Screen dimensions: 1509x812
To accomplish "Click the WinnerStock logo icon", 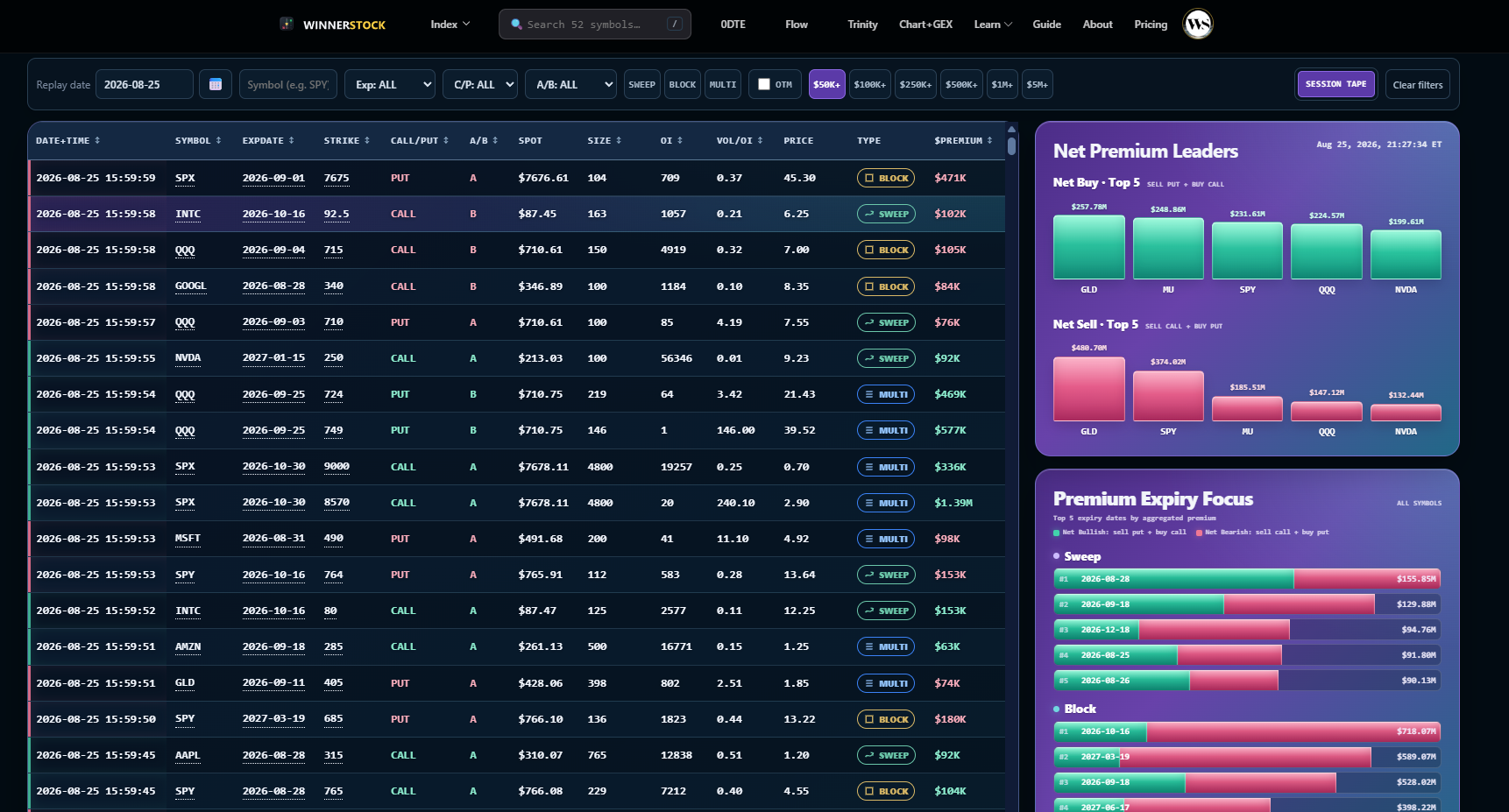I will click(x=287, y=24).
